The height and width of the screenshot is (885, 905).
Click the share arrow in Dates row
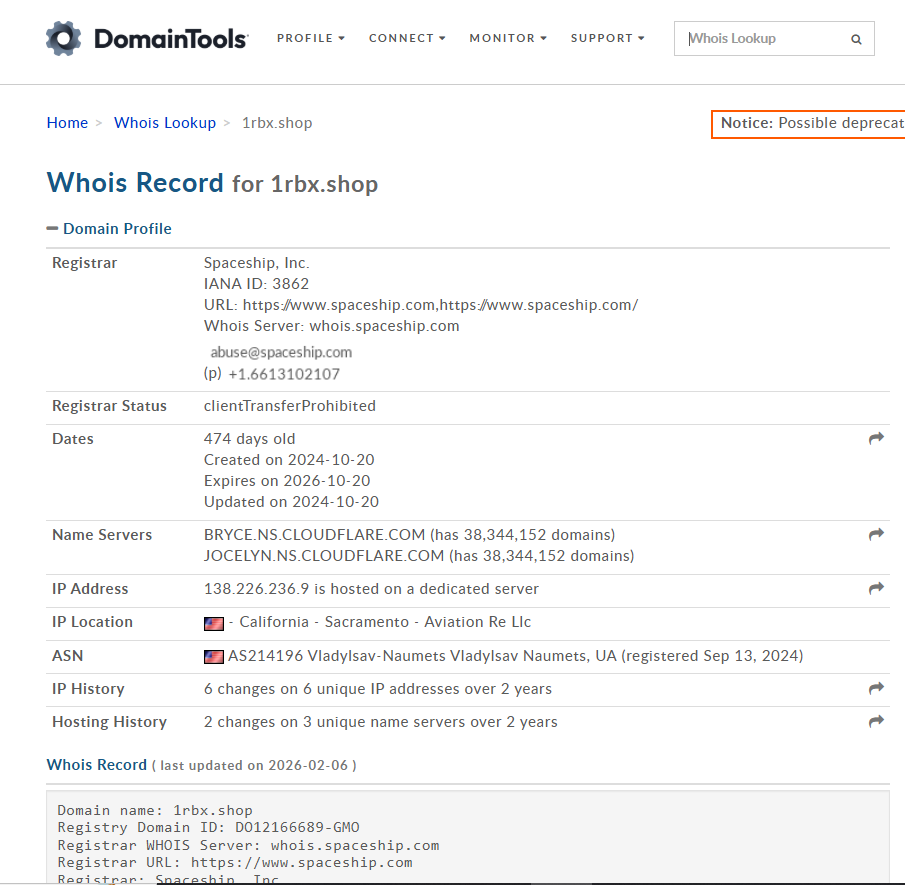pos(876,439)
